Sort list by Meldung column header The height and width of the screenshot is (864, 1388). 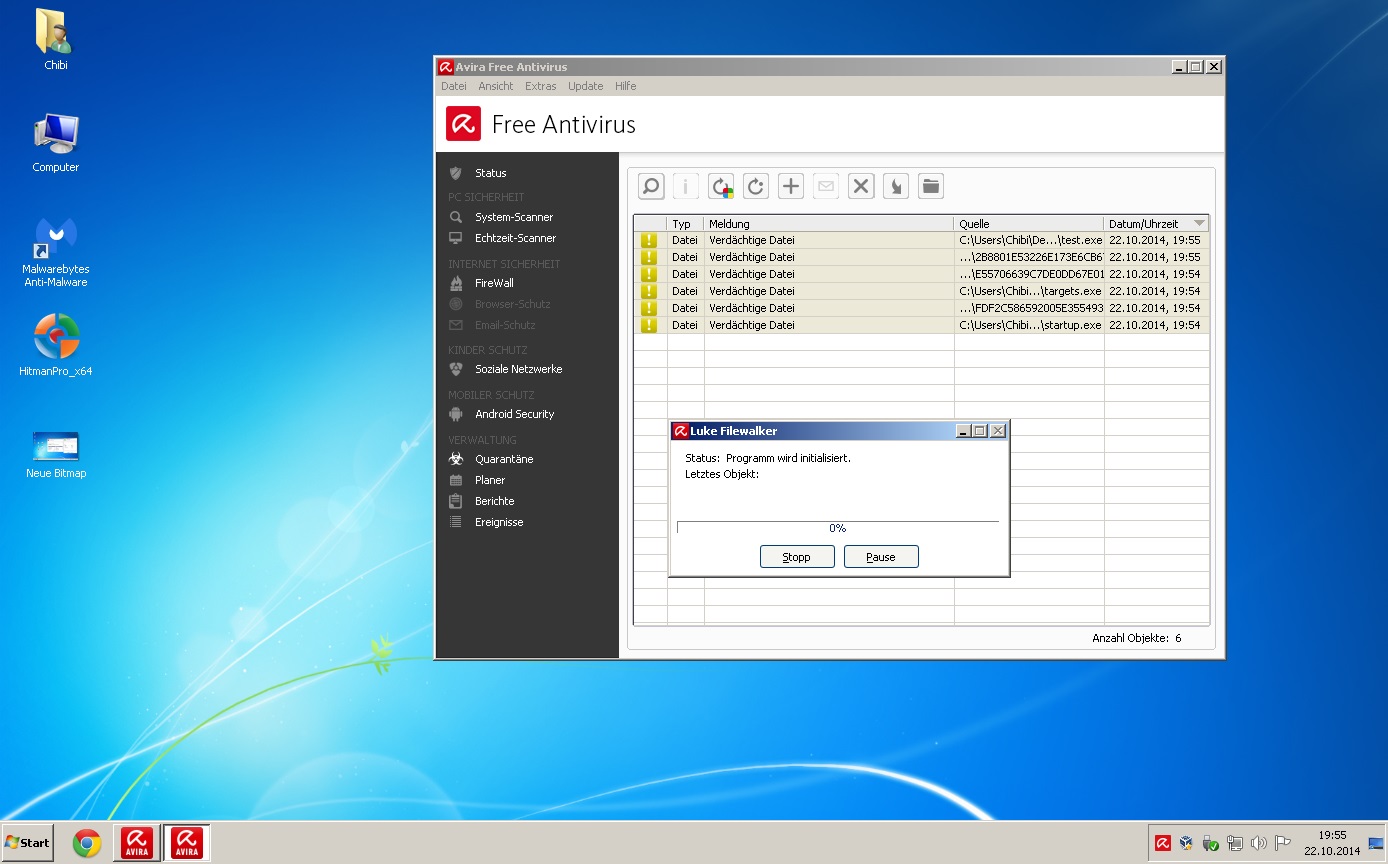pyautogui.click(x=829, y=224)
